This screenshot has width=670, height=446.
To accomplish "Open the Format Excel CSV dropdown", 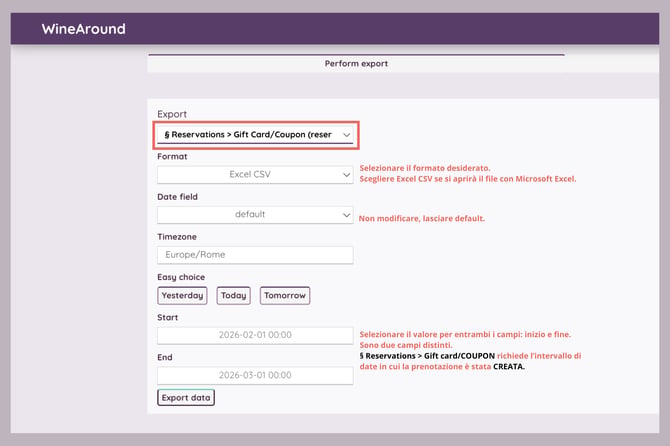I will coord(255,175).
